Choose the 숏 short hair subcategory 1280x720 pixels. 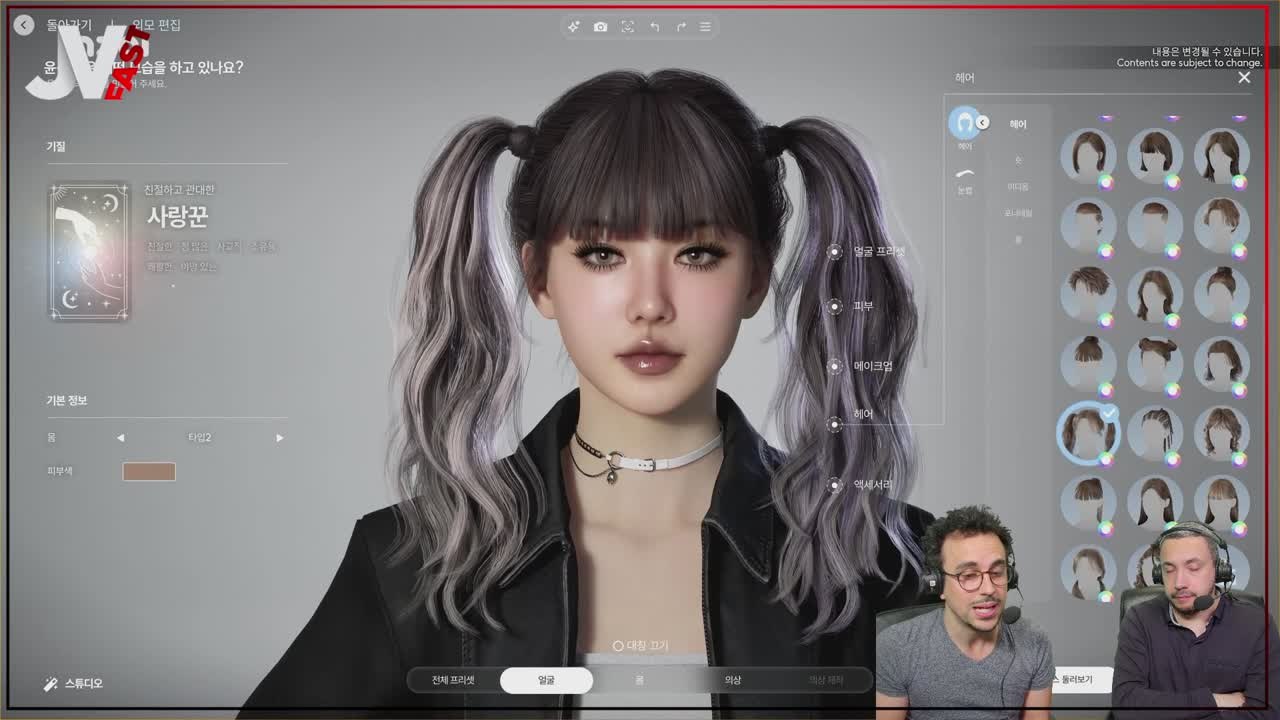click(x=1018, y=160)
